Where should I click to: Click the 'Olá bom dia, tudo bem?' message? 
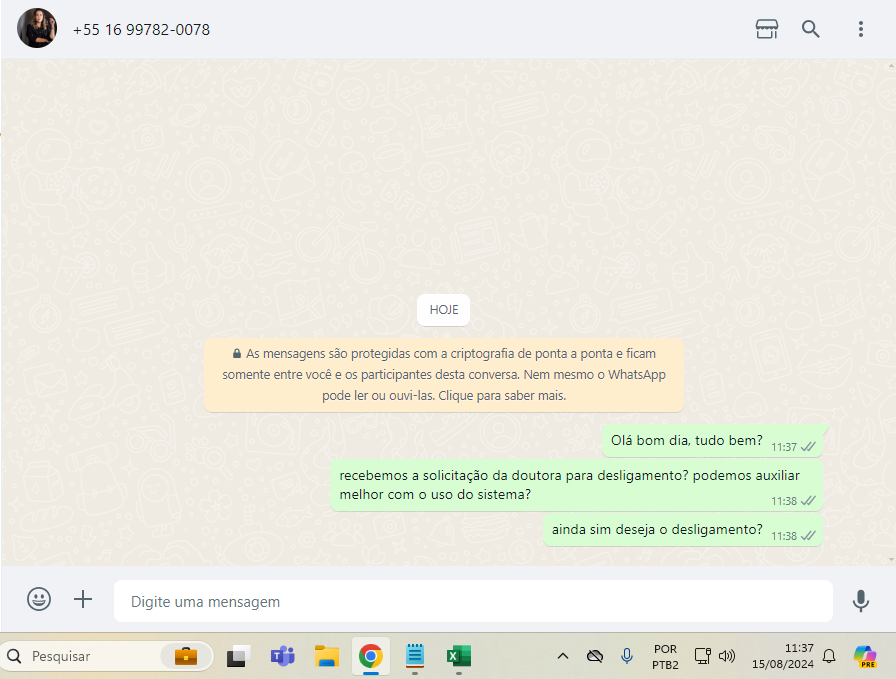[x=687, y=441]
